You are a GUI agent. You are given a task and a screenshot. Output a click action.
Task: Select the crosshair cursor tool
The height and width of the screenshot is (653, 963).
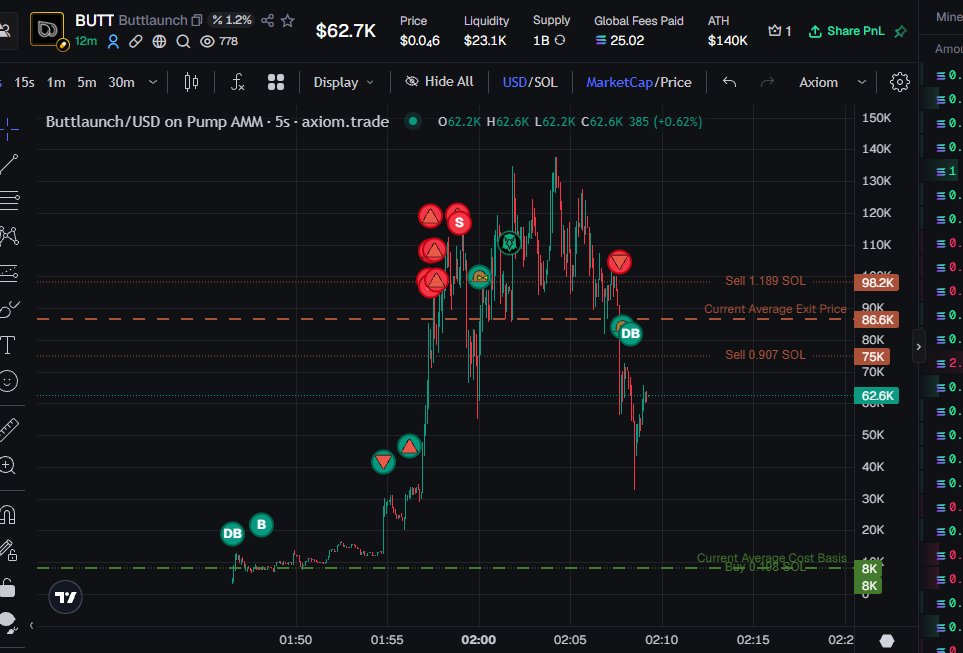9,128
